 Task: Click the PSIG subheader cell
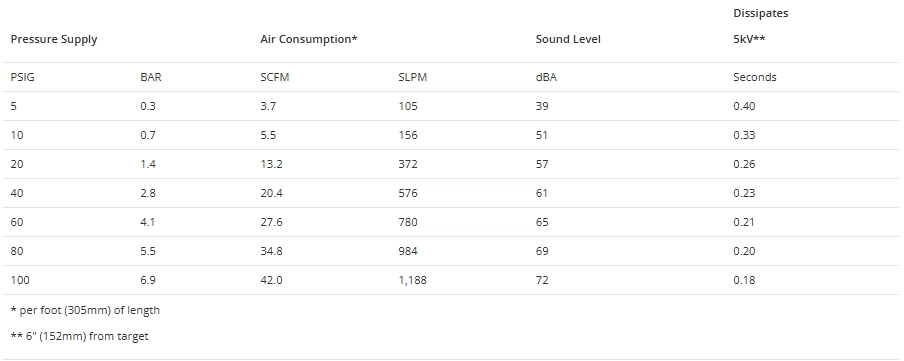click(x=22, y=77)
